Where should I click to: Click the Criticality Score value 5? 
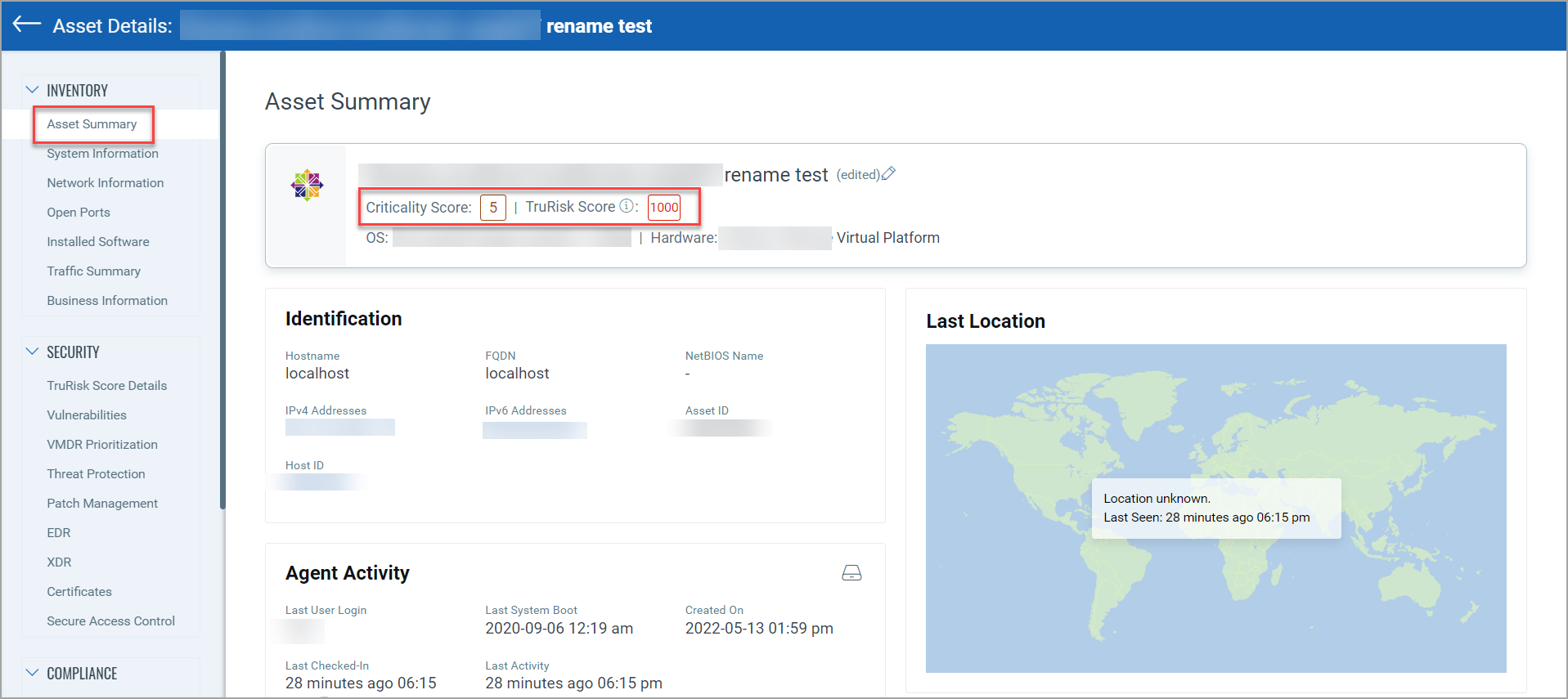click(493, 208)
